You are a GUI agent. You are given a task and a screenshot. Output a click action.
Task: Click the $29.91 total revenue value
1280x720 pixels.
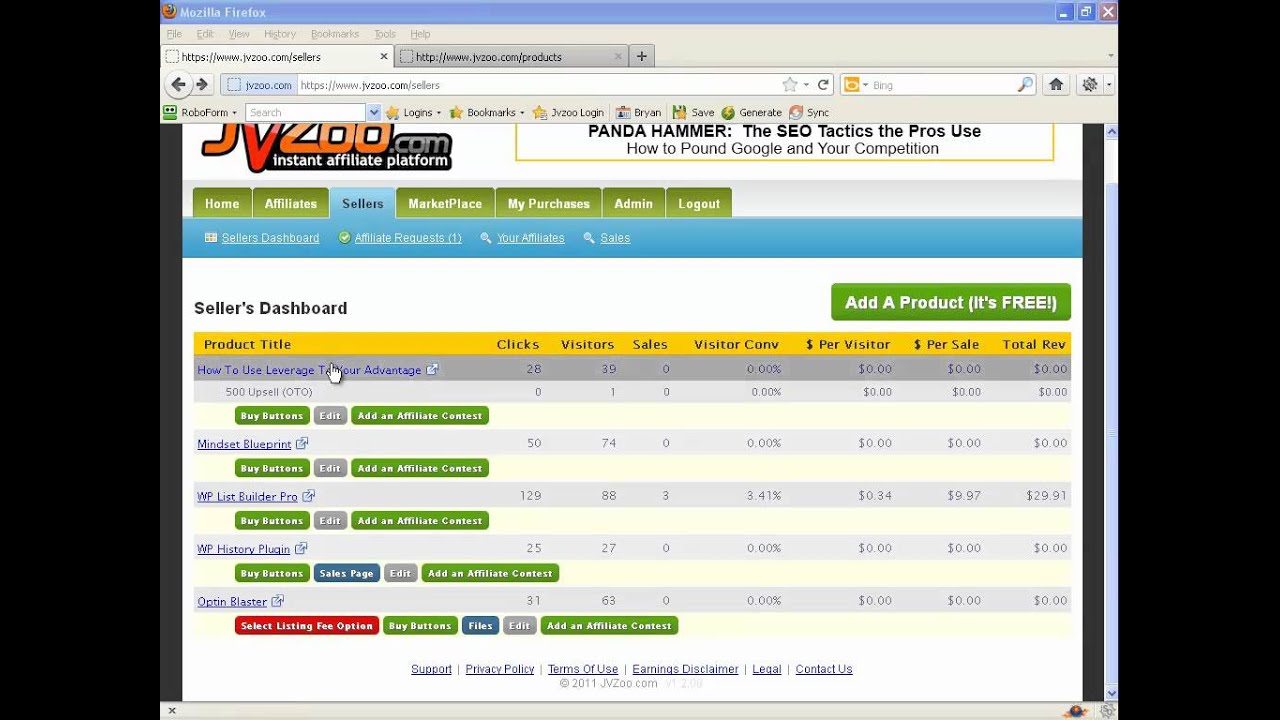coord(1046,495)
